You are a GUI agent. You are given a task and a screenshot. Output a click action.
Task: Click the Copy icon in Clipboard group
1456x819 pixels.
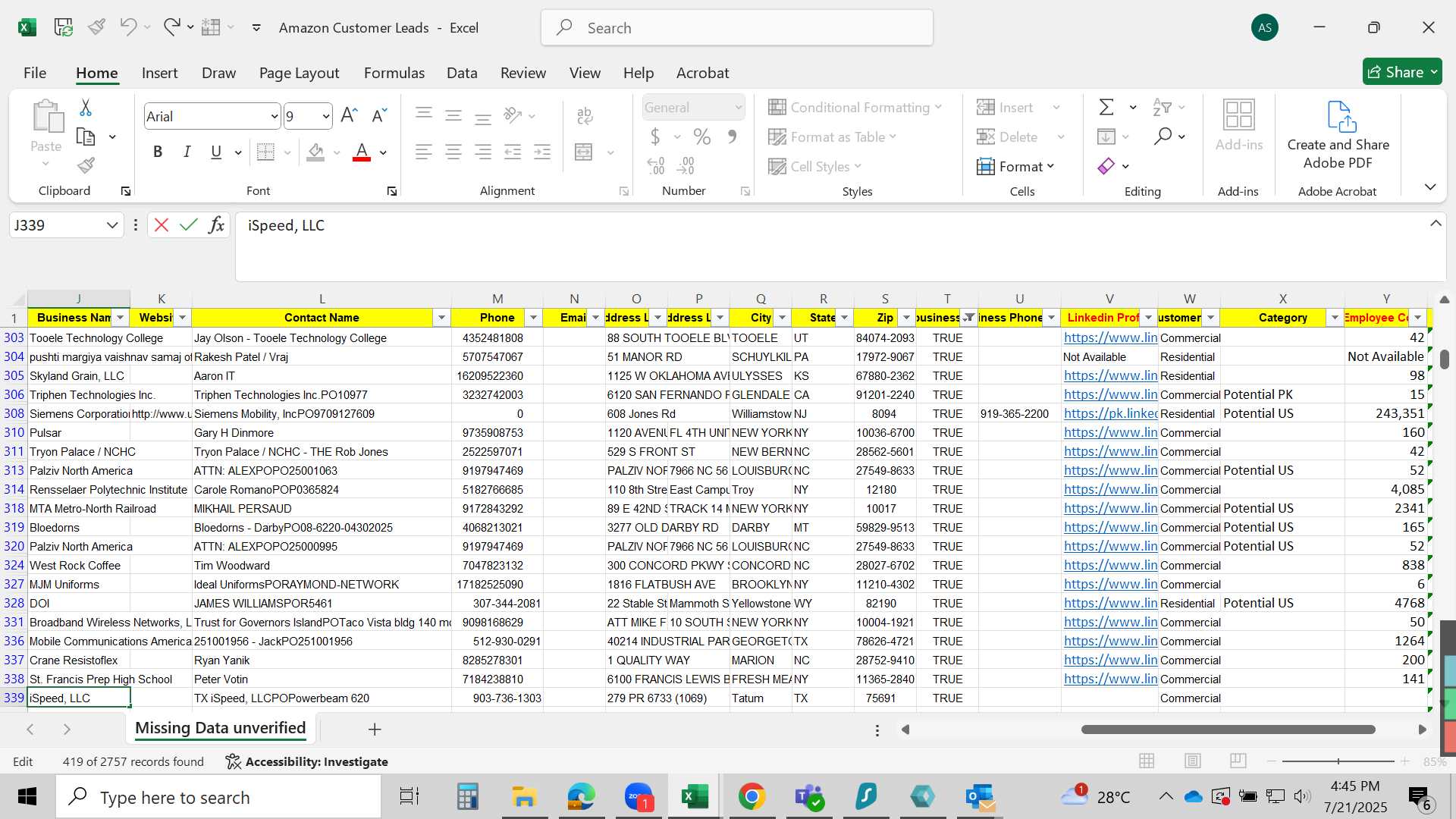pos(86,137)
